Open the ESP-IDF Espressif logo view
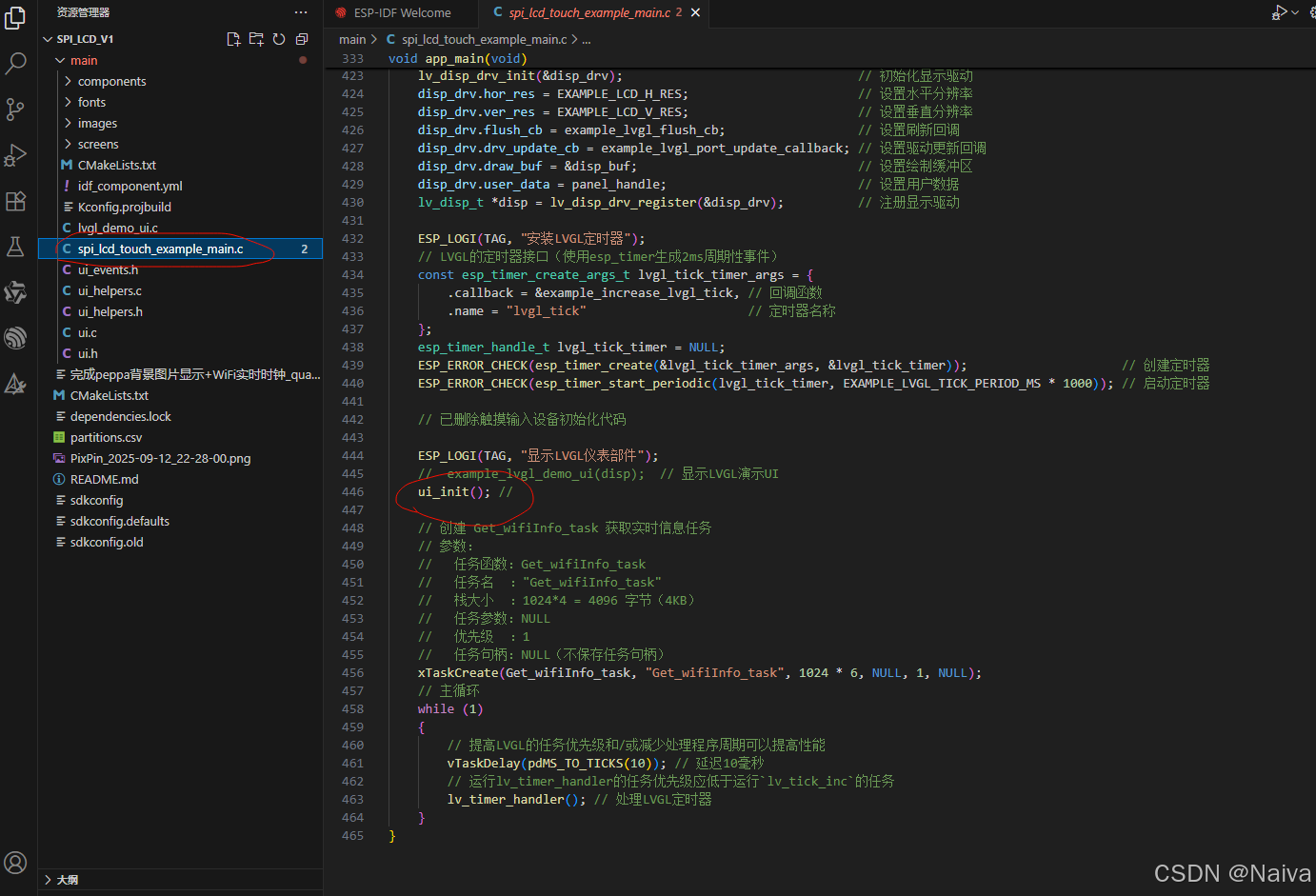The height and width of the screenshot is (896, 1316). coord(15,338)
